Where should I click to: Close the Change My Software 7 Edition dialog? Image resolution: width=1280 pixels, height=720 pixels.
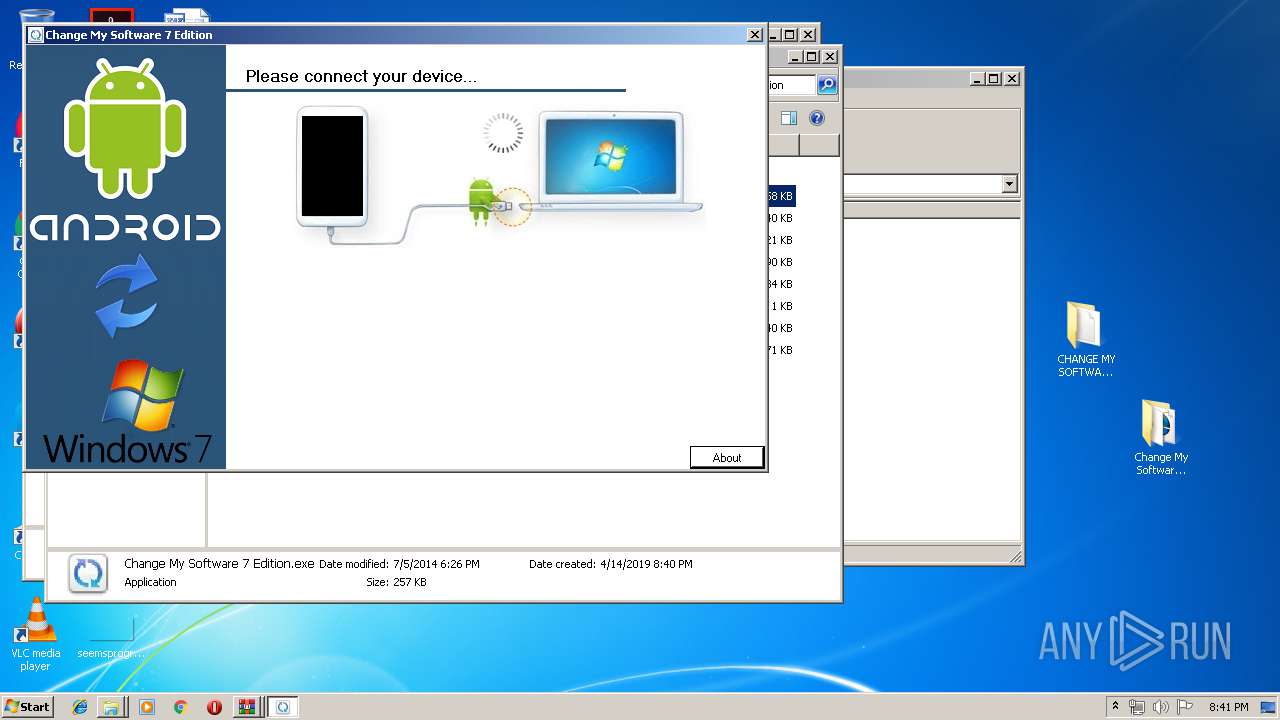[x=755, y=35]
